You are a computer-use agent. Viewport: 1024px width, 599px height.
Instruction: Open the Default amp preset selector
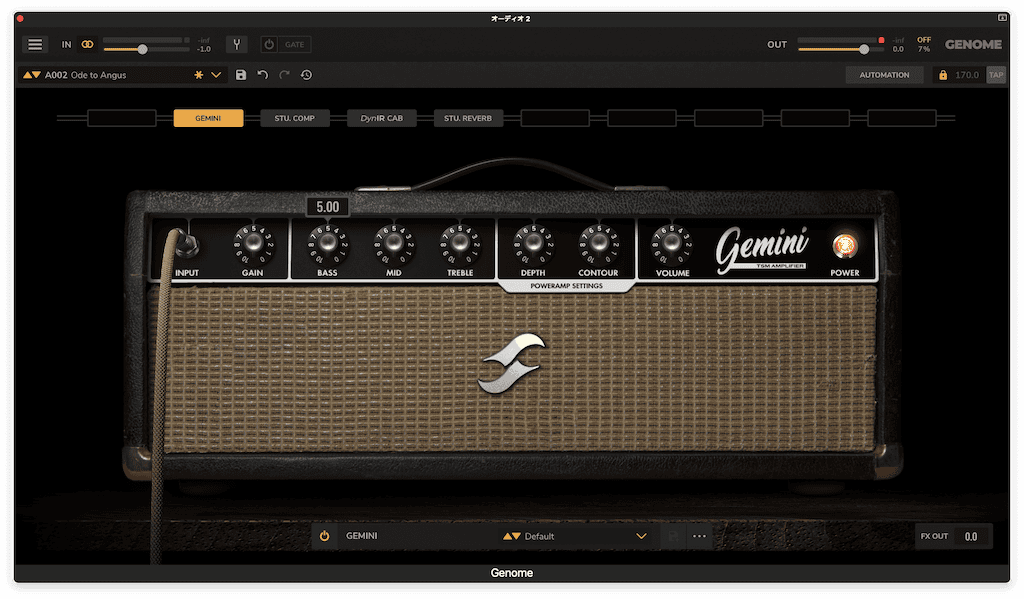click(577, 536)
